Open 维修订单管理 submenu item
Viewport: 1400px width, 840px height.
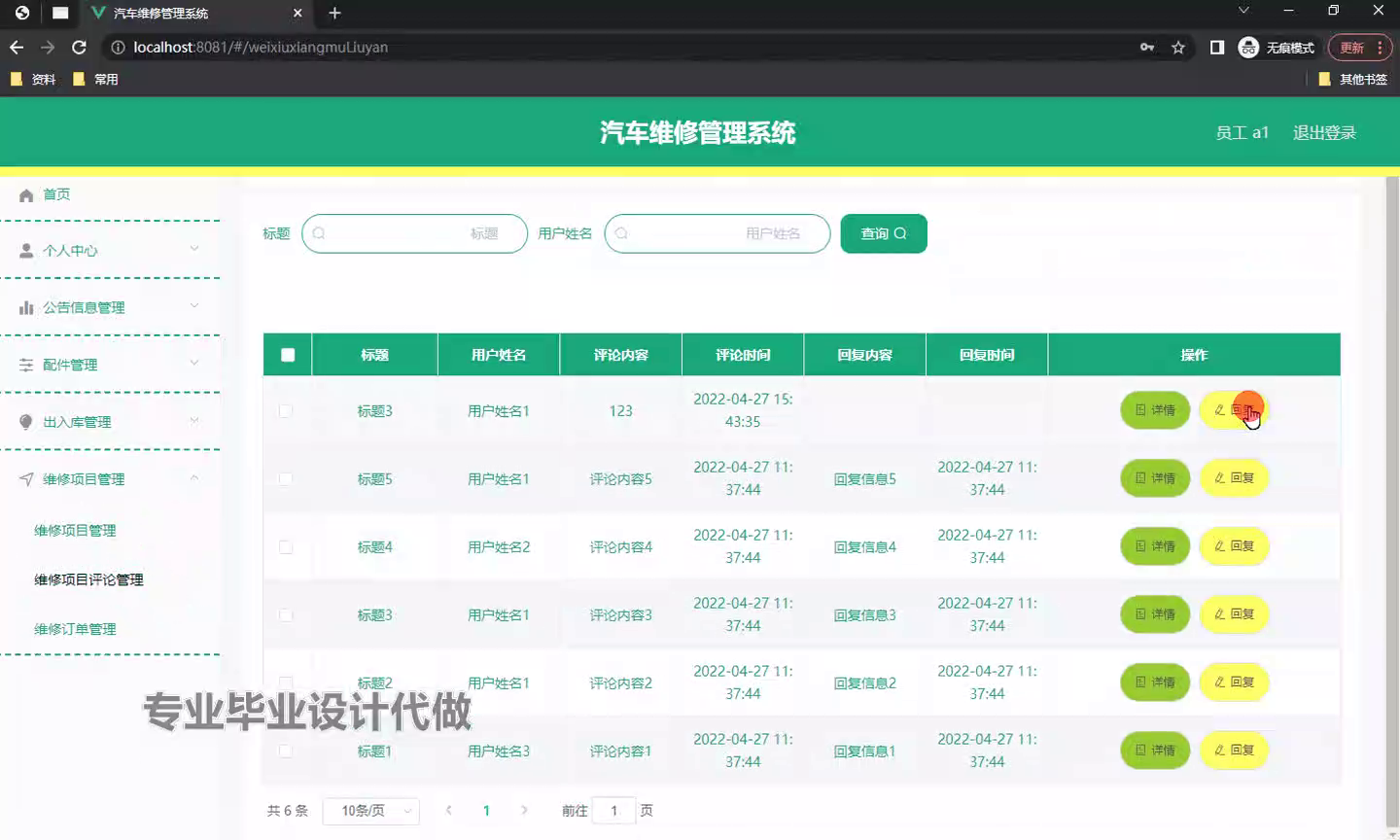75,629
